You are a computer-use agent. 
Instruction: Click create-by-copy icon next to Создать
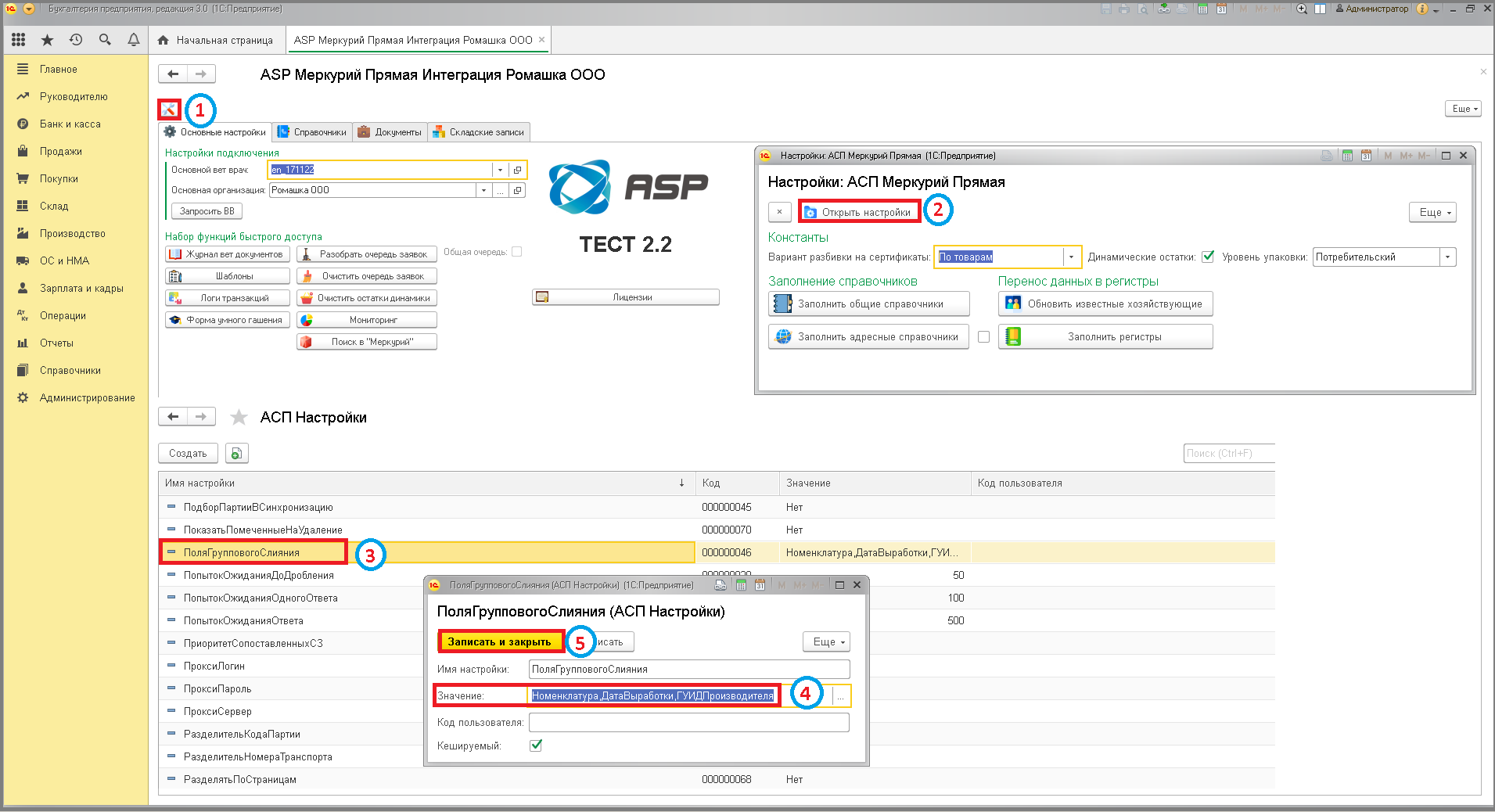pyautogui.click(x=237, y=453)
